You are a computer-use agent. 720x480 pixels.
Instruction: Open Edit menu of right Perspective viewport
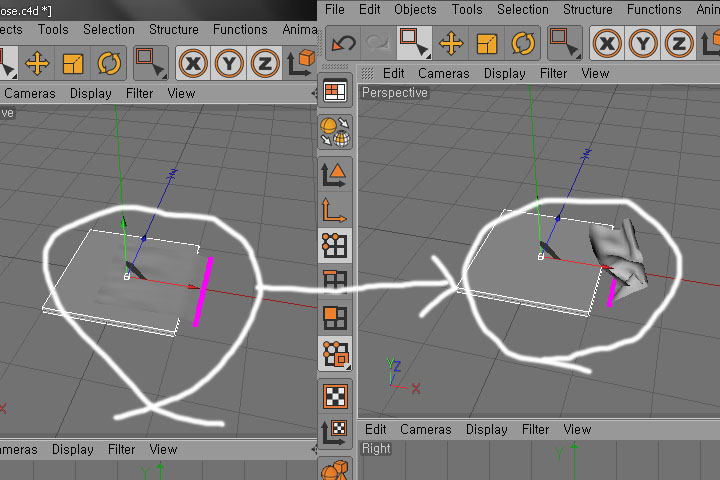[x=394, y=73]
